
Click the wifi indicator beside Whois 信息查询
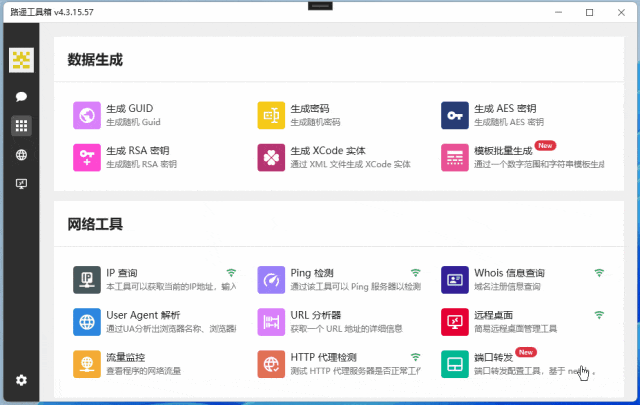click(x=599, y=273)
